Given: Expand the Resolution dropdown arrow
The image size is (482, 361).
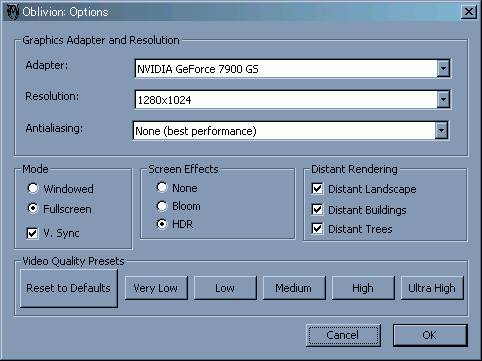Looking at the screenshot, I should pyautogui.click(x=443, y=99).
